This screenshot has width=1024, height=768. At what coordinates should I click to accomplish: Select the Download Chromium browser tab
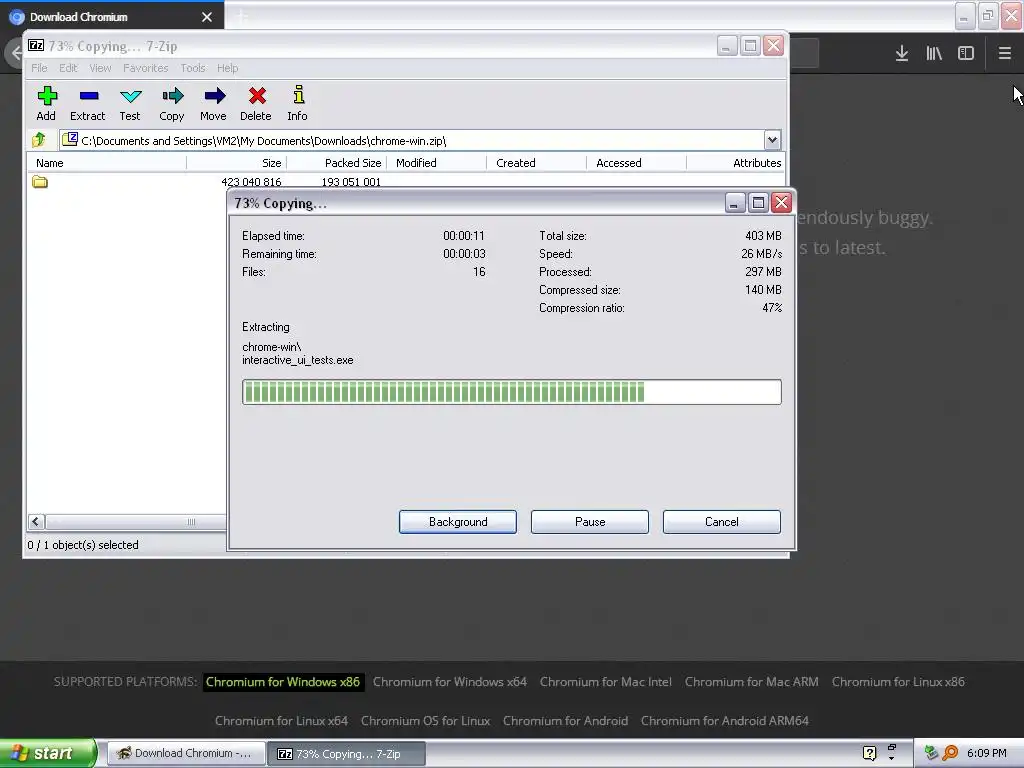tap(112, 16)
